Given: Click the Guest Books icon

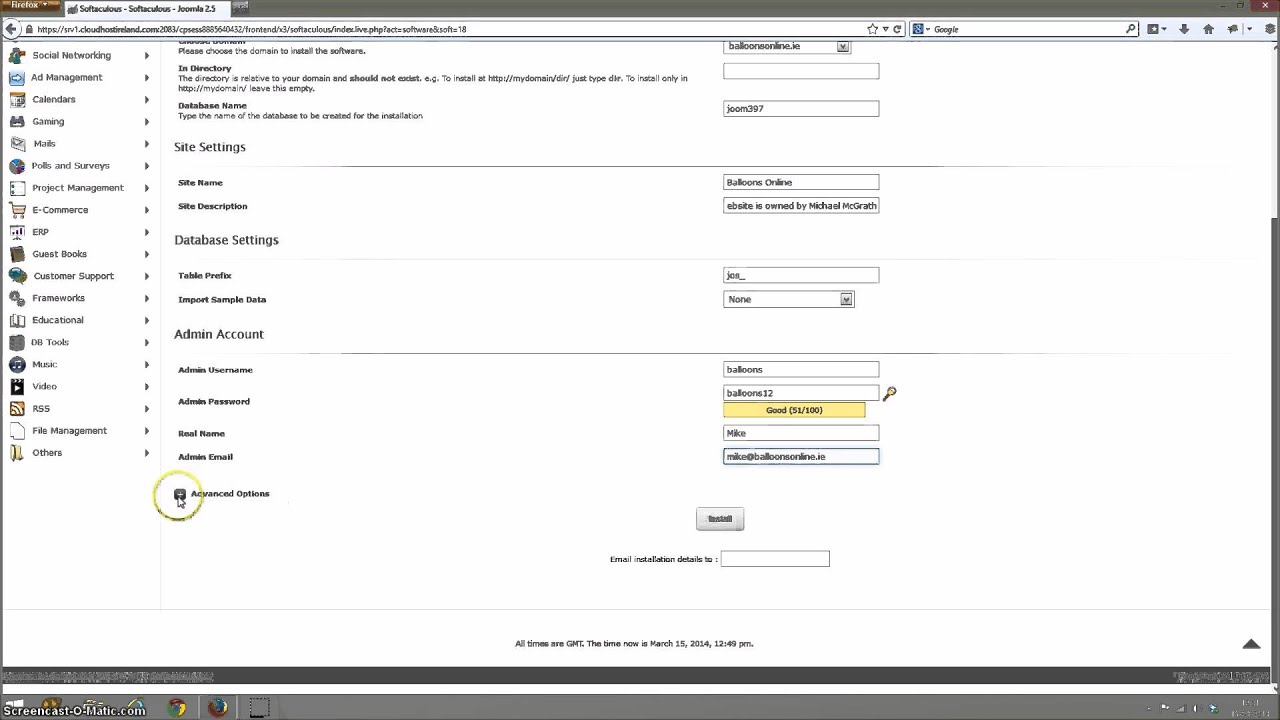Looking at the screenshot, I should tap(16, 253).
